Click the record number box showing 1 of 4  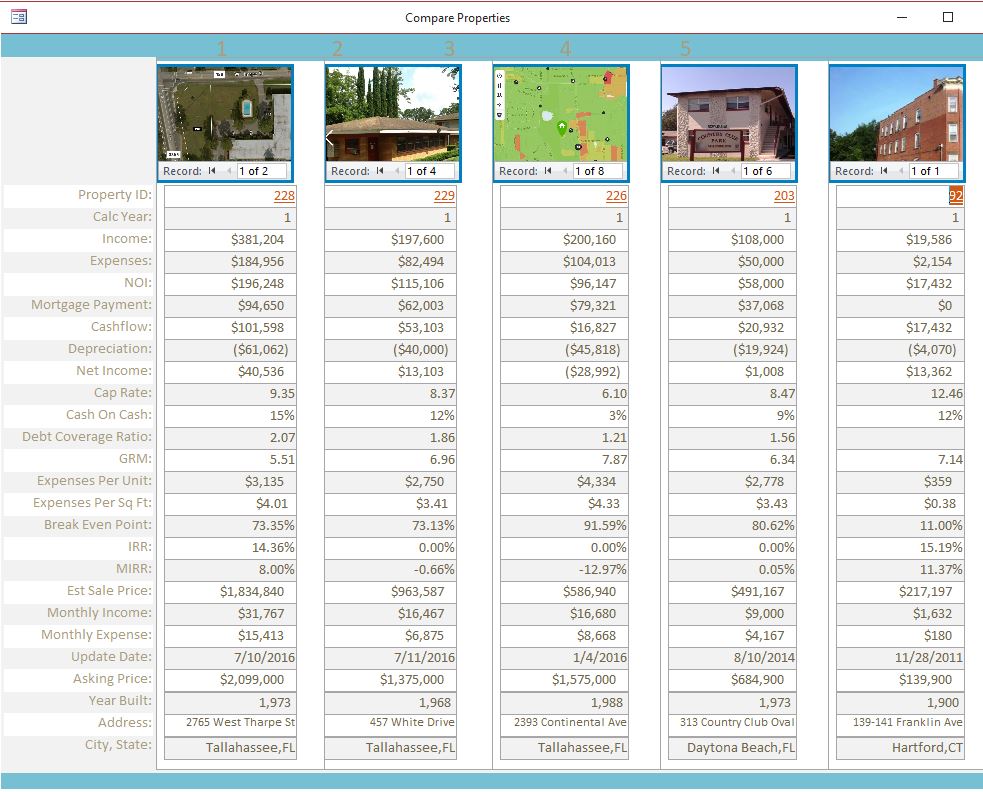[x=429, y=171]
